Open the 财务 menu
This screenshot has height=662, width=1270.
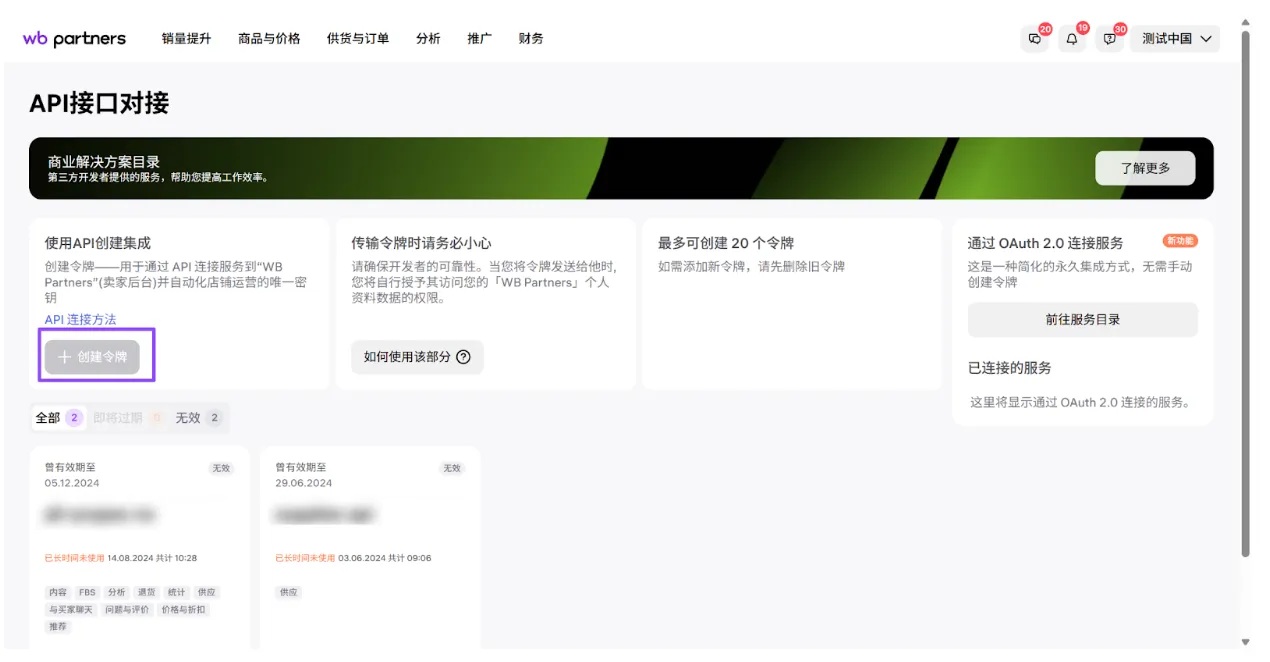531,39
